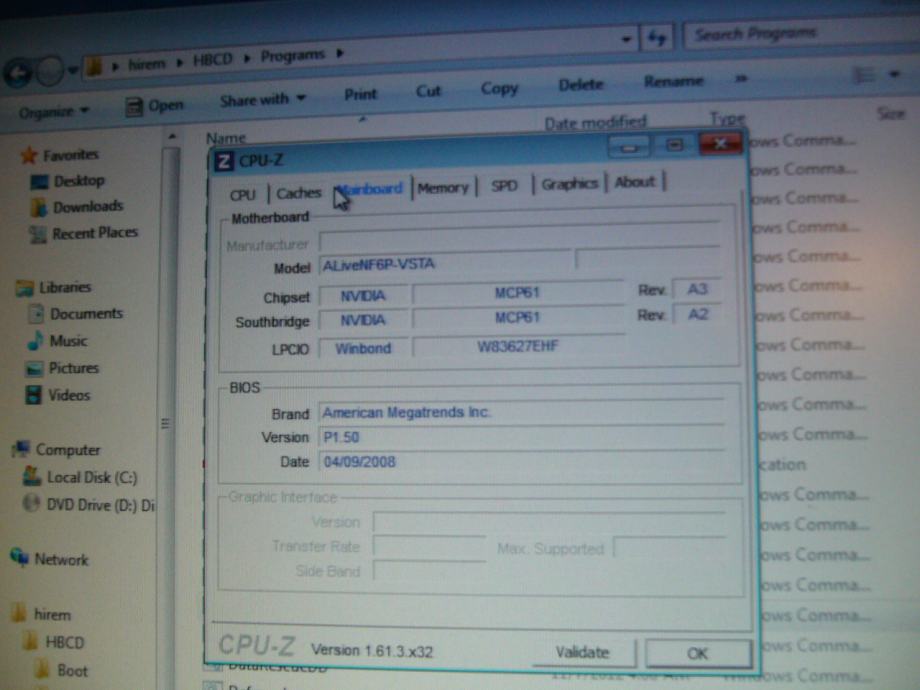Open the recent locations dropdown arrow
920x690 pixels.
73,70
